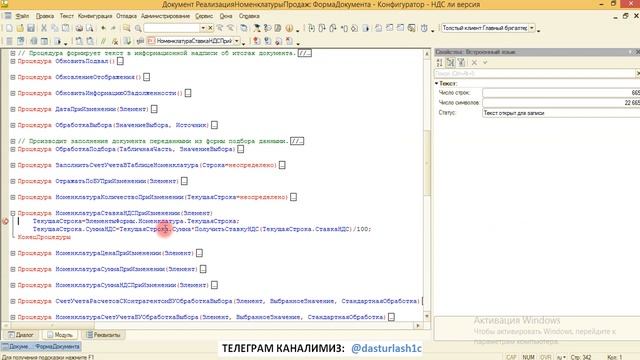The height and width of the screenshot is (360, 640).
Task: Expand procedure ОбновлениеОтображения fold marker
Action: [13, 77]
